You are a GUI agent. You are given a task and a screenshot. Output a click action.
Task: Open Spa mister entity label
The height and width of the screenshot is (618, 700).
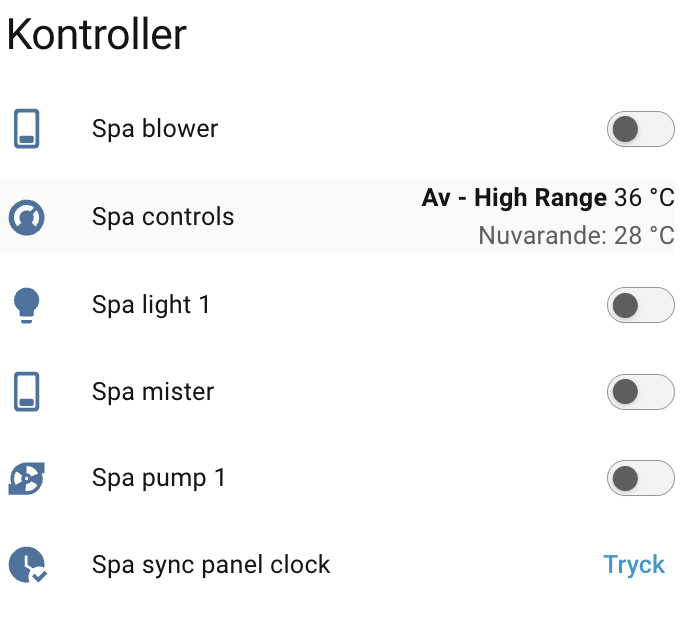click(x=153, y=392)
